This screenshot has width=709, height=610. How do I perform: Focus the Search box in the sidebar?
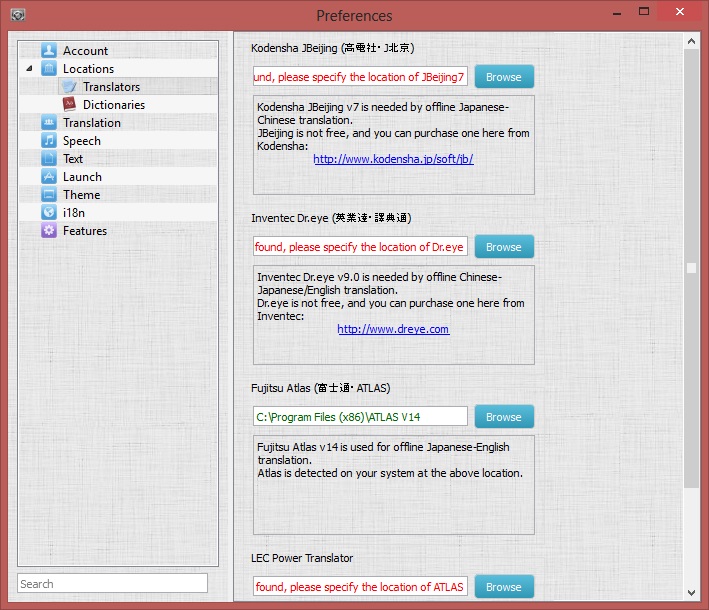point(113,583)
